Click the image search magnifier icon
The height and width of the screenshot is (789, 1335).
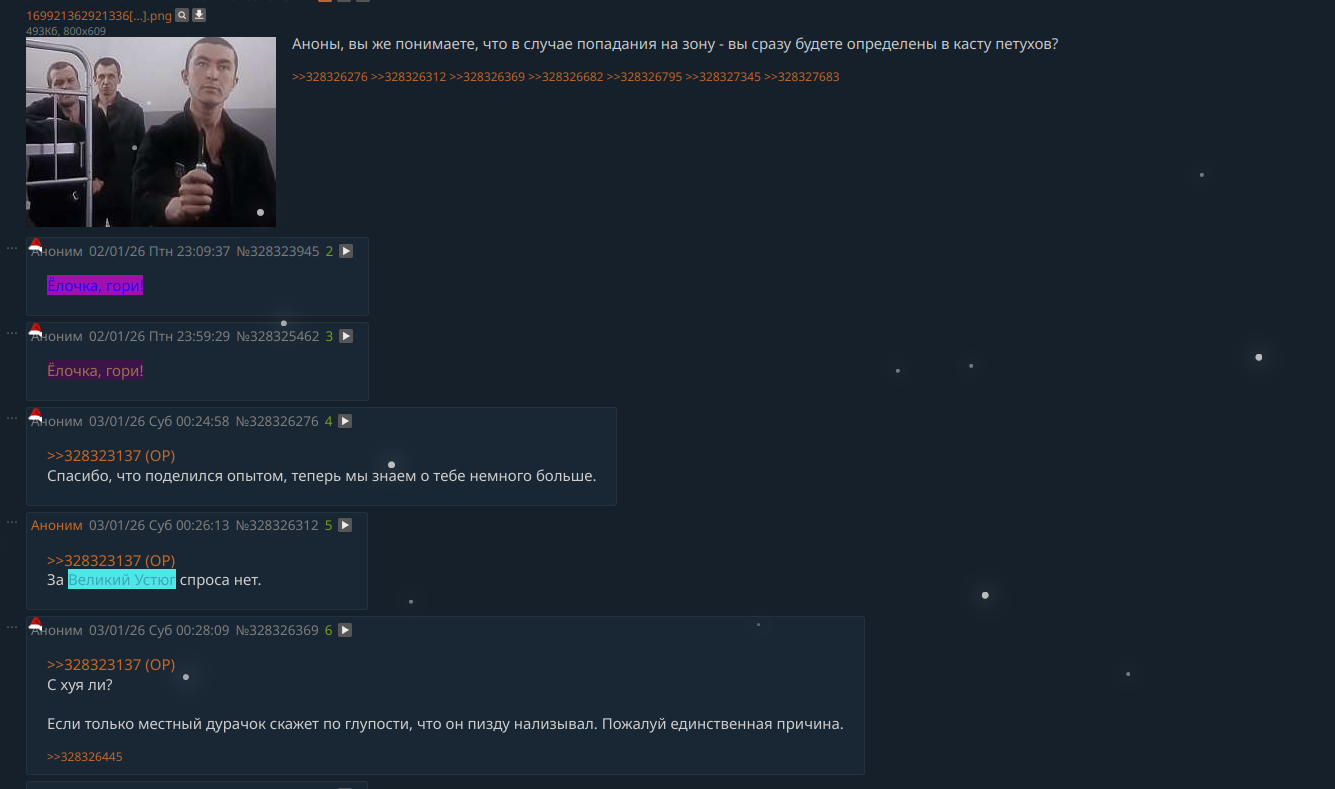point(182,15)
